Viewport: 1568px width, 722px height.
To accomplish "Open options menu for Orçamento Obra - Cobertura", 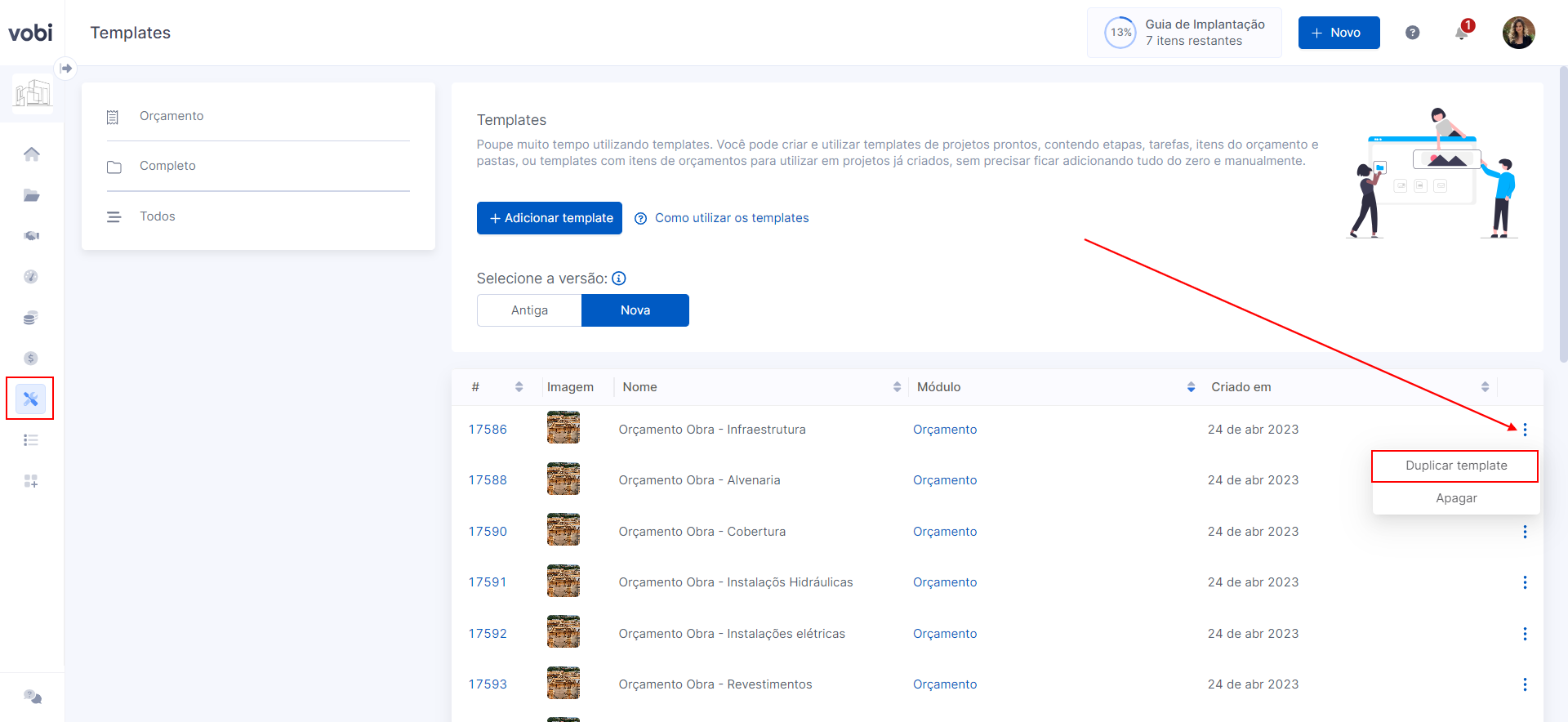I will (1525, 532).
